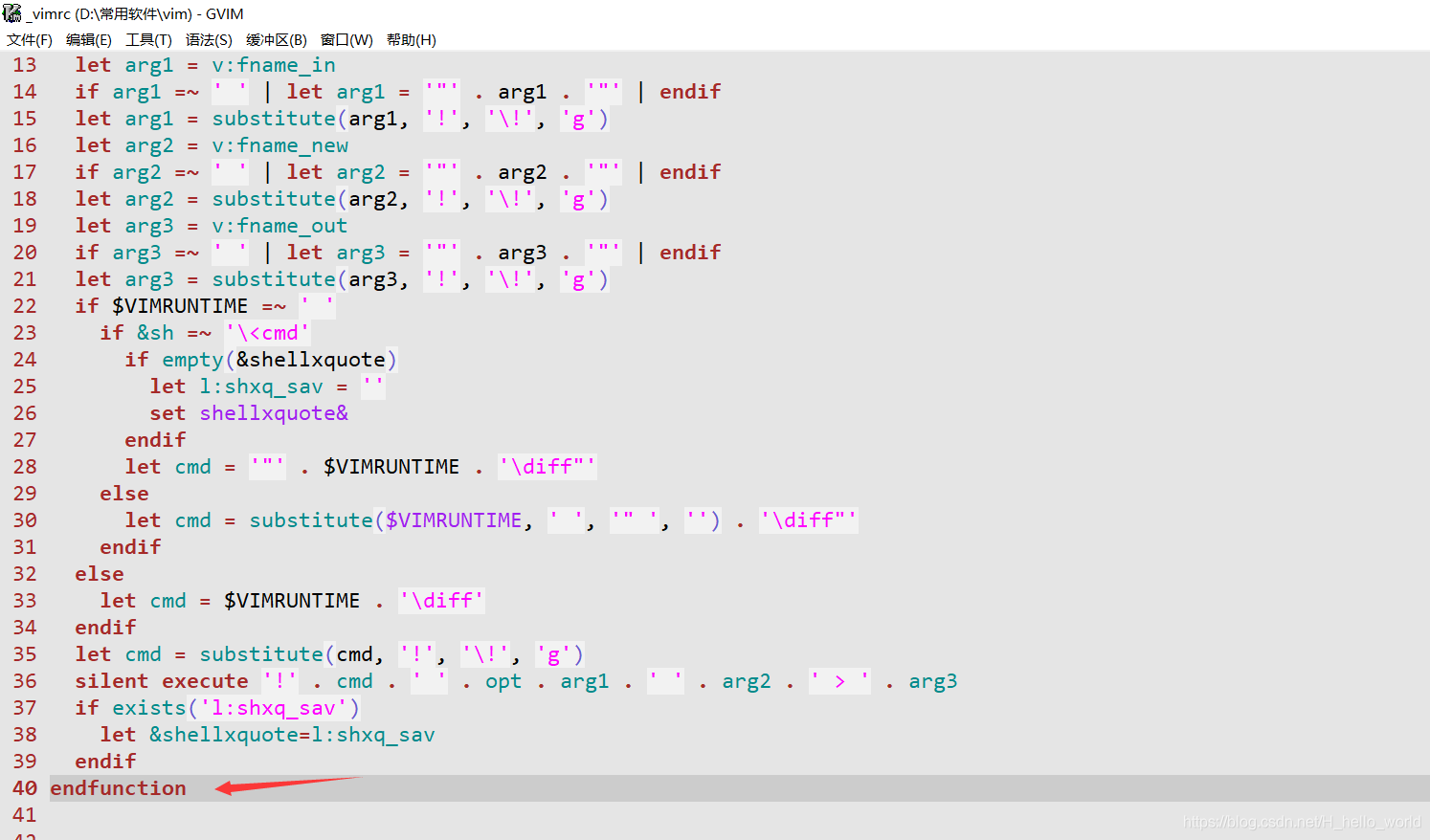The image size is (1430, 840).
Task: Click 'endif' at end of line 17
Action: [x=690, y=172]
